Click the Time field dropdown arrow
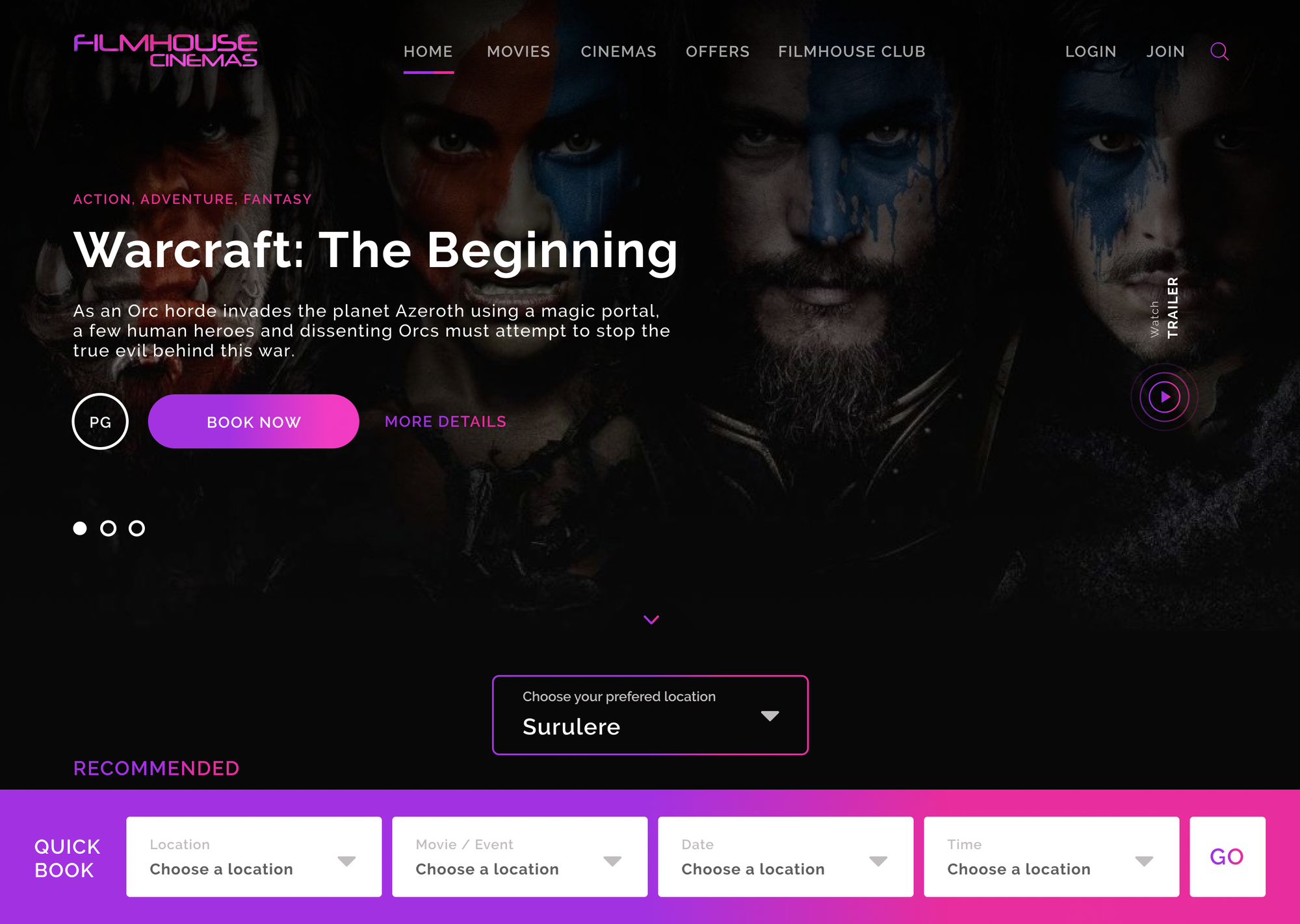 click(1144, 862)
